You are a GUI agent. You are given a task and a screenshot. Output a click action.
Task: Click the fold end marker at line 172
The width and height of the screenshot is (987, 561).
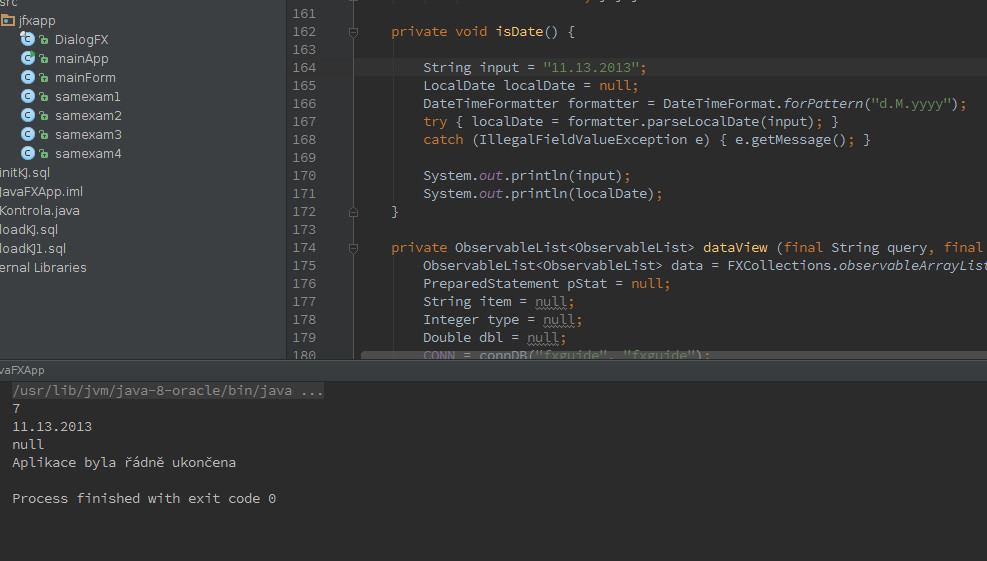tap(354, 212)
